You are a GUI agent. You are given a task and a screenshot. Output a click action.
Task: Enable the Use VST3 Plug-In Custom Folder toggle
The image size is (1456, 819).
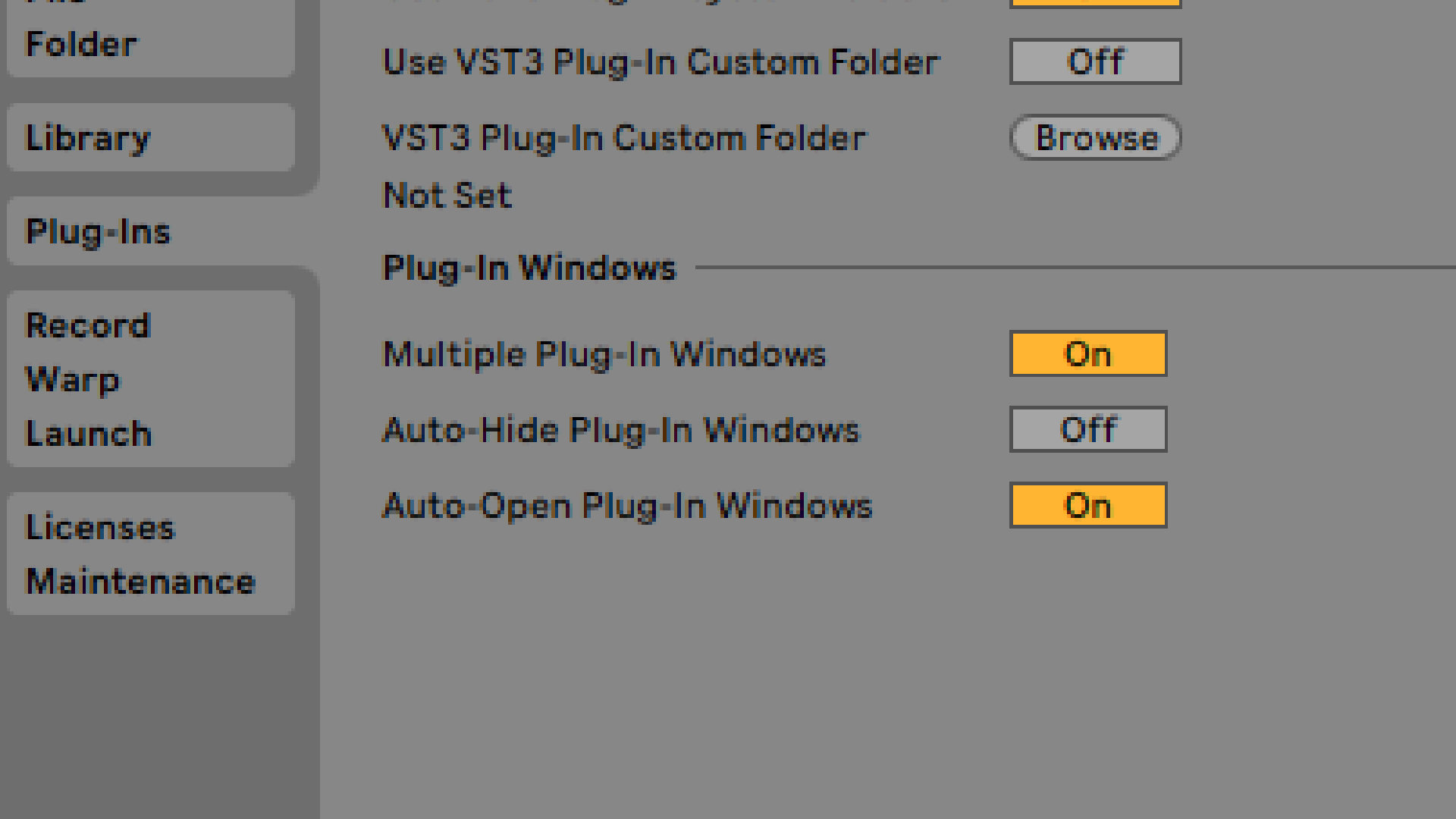[x=1095, y=61]
